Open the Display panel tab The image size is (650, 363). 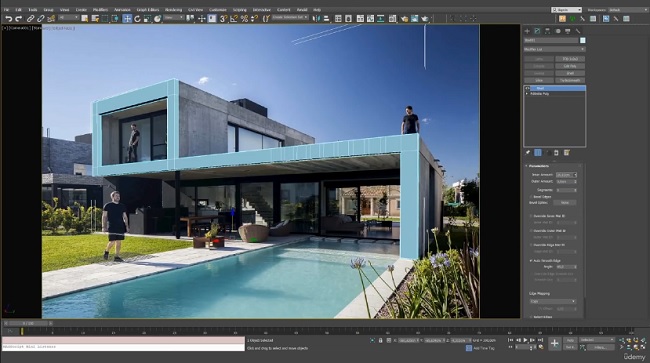(x=568, y=31)
